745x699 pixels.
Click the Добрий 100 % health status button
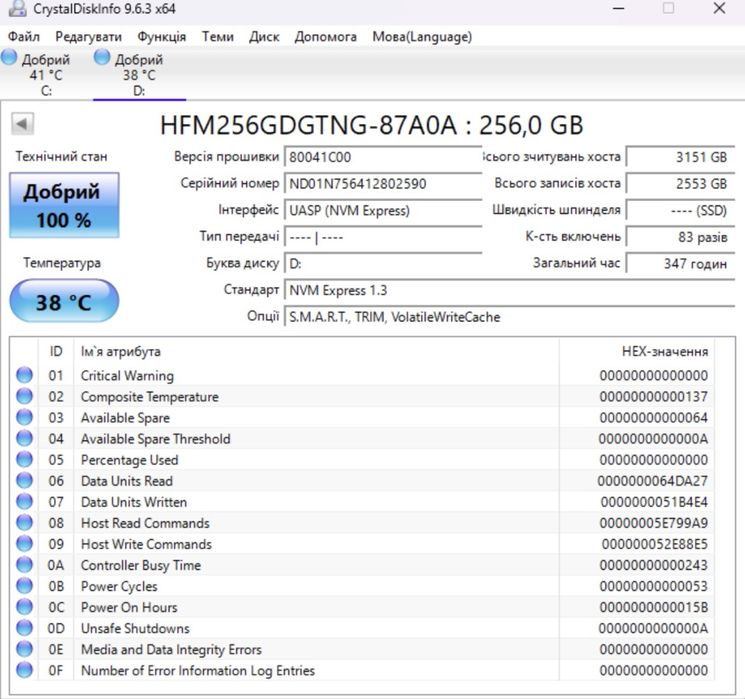click(x=64, y=205)
